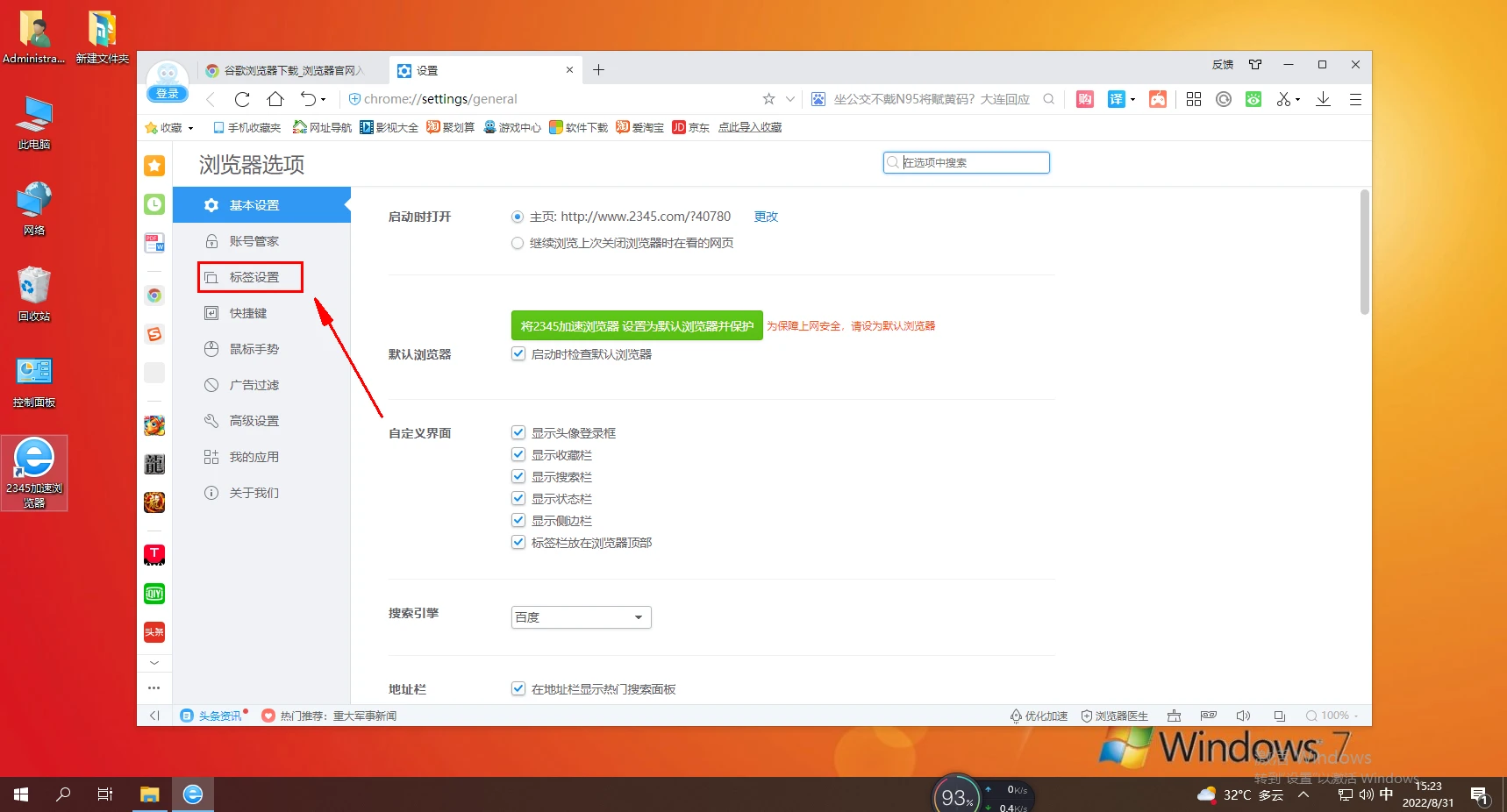This screenshot has width=1507, height=812.
Task: Open the game controller toolbar icon
Action: (1158, 99)
